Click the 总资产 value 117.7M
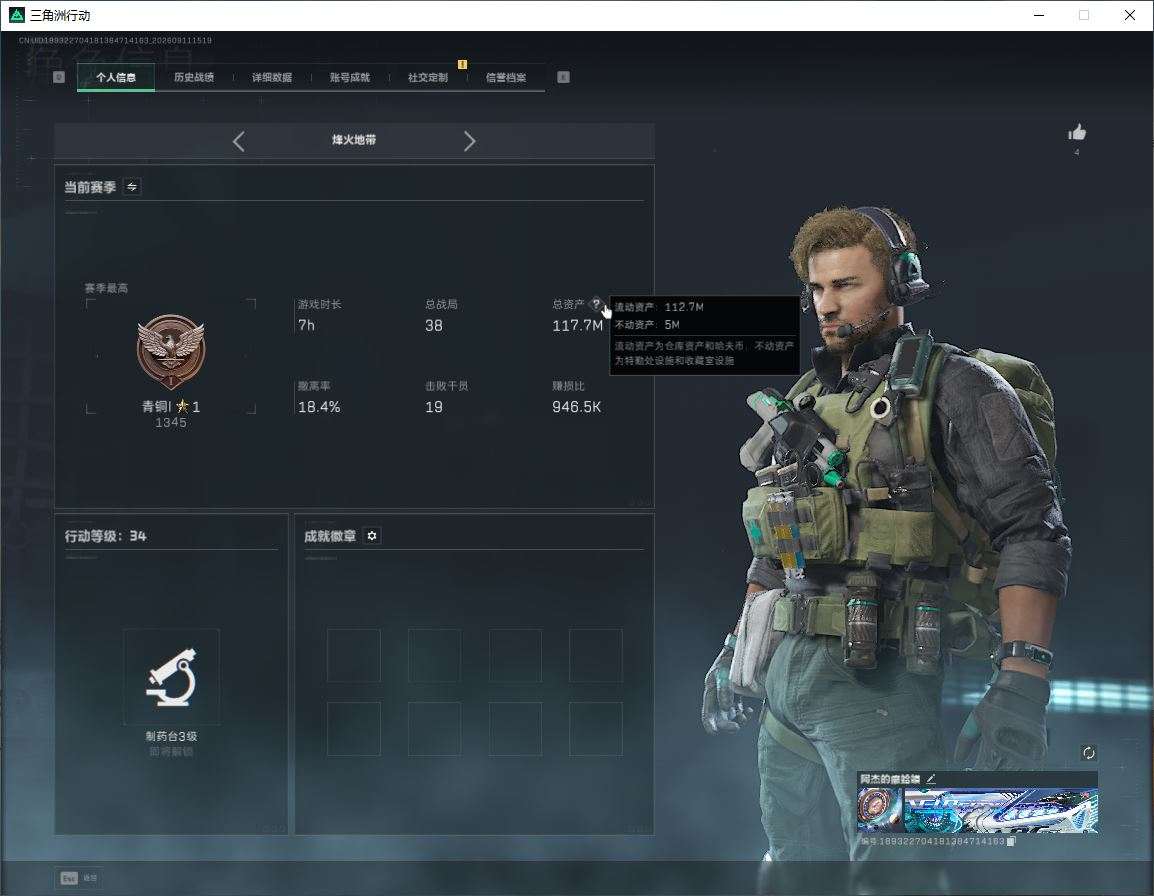 pos(577,325)
